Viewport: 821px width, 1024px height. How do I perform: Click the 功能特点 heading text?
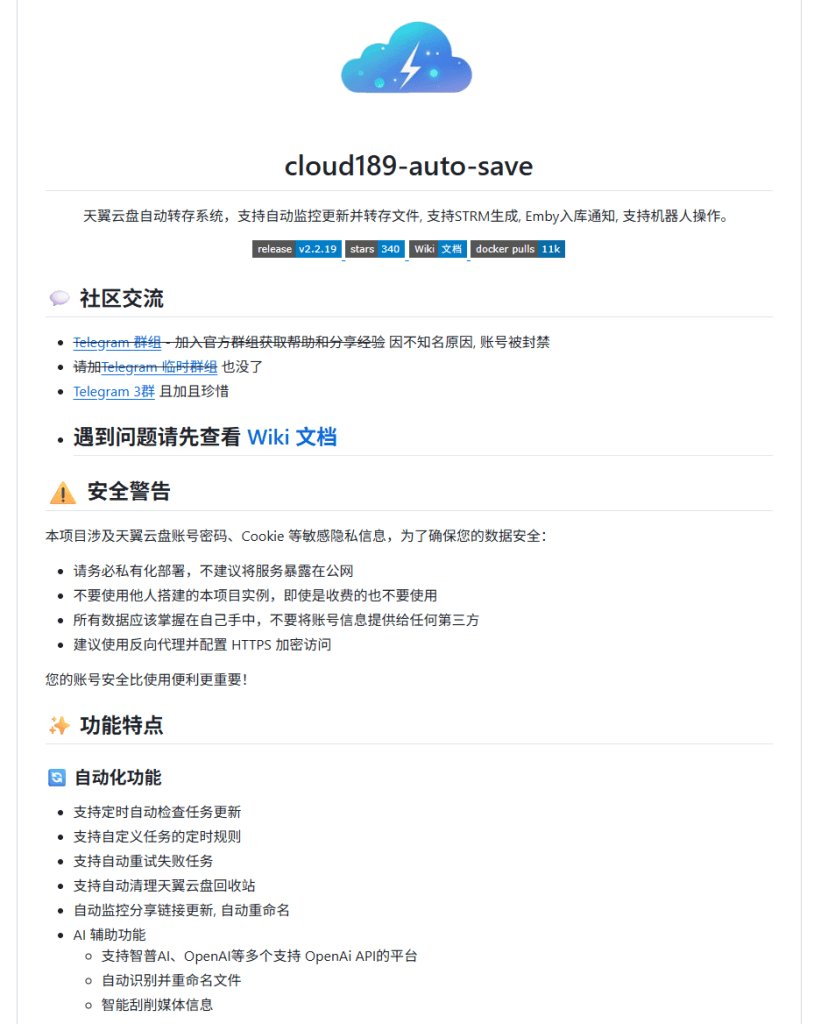pos(121,725)
